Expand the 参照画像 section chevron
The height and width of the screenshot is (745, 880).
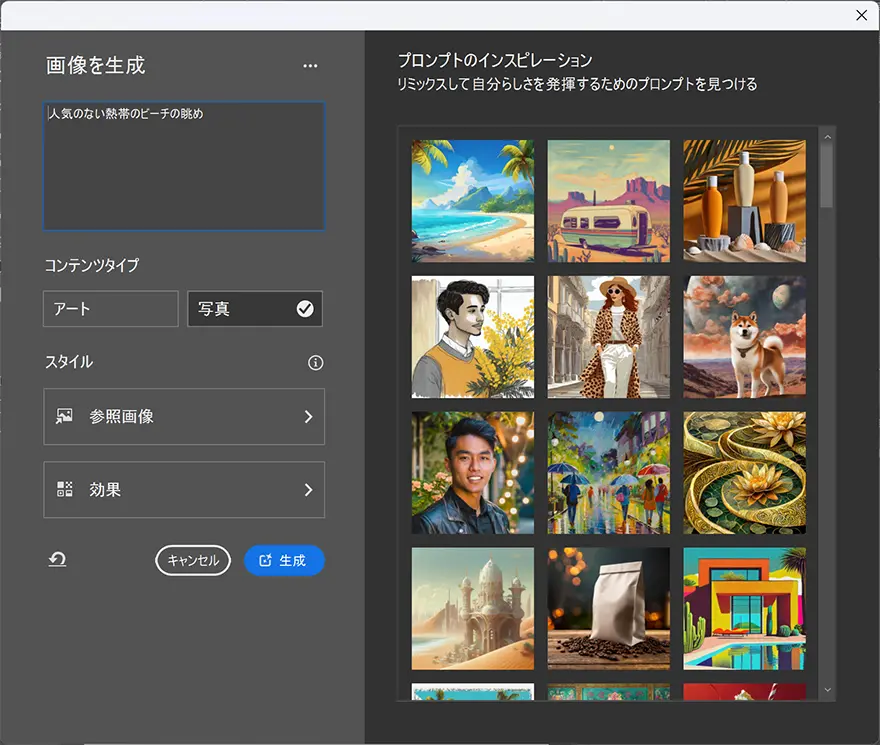tap(308, 417)
